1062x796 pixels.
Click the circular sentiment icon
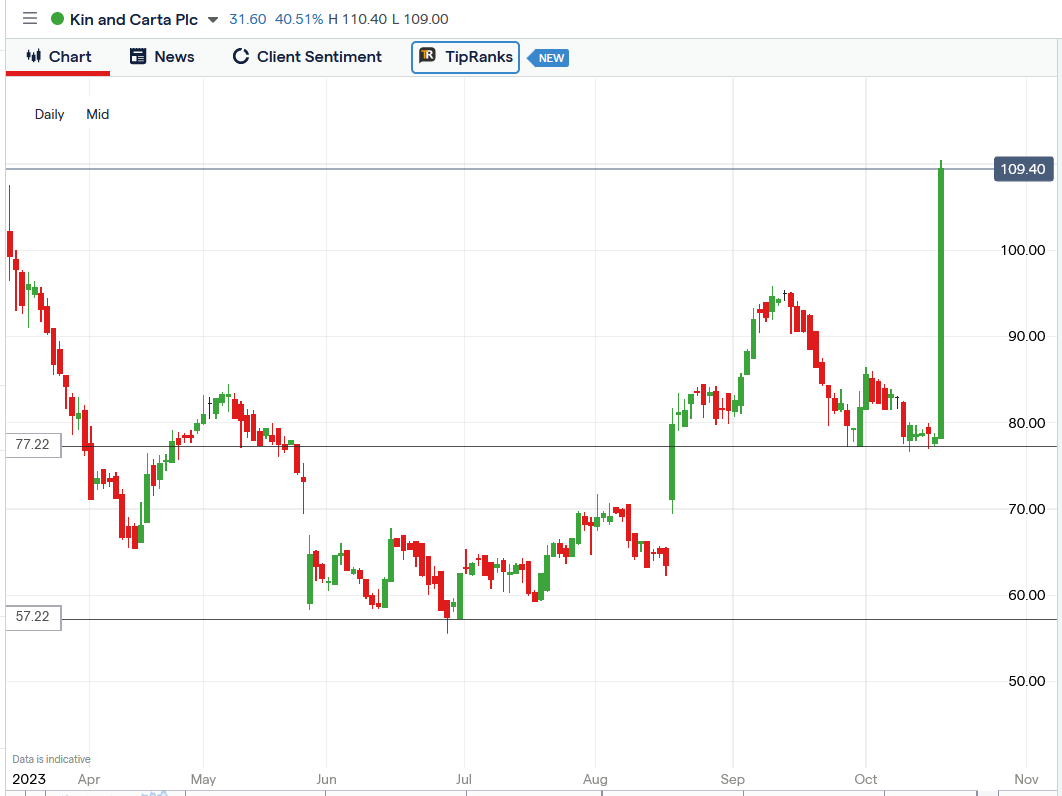click(x=240, y=56)
